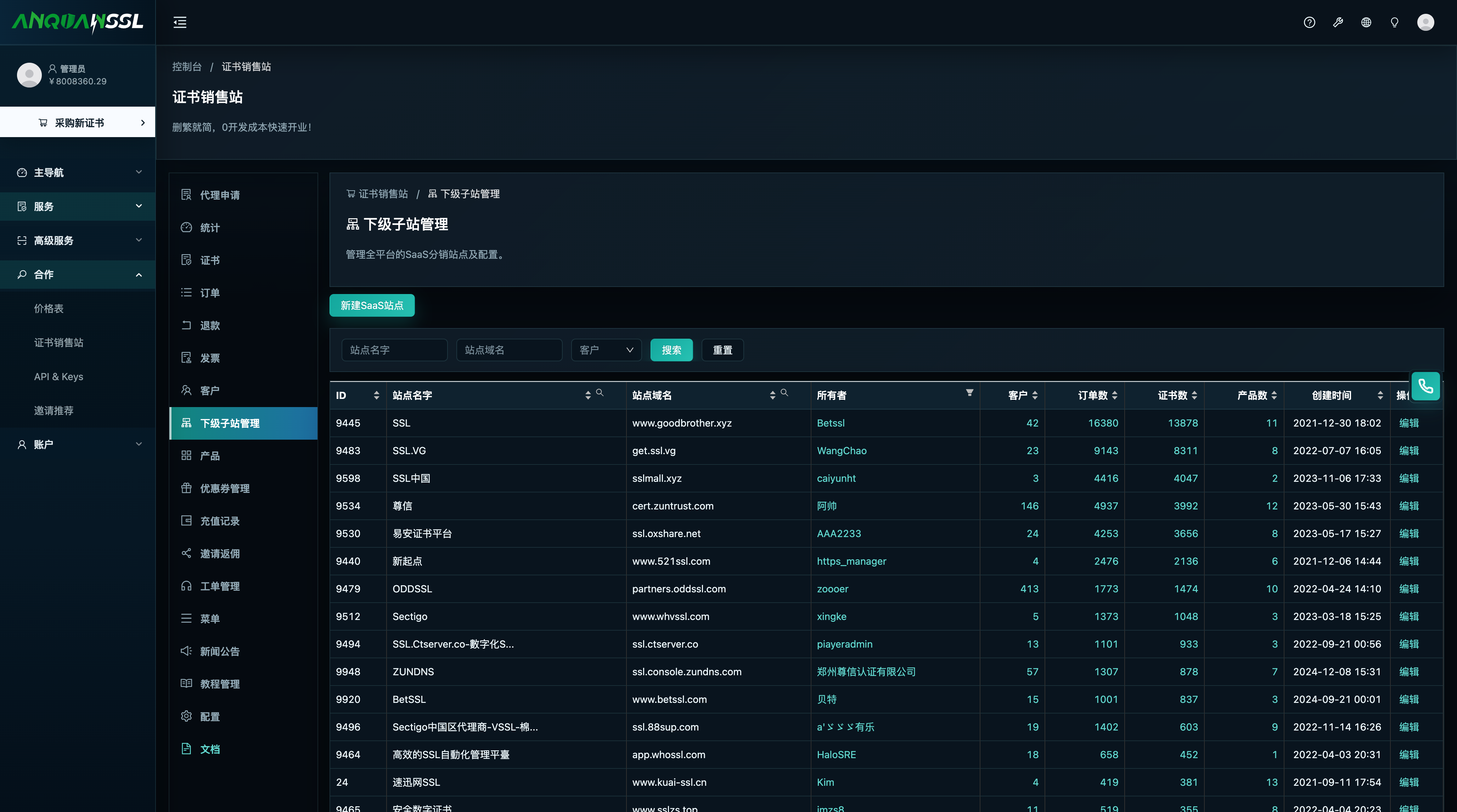This screenshot has width=1457, height=812.
Task: Click the 搜索 button
Action: (x=671, y=350)
